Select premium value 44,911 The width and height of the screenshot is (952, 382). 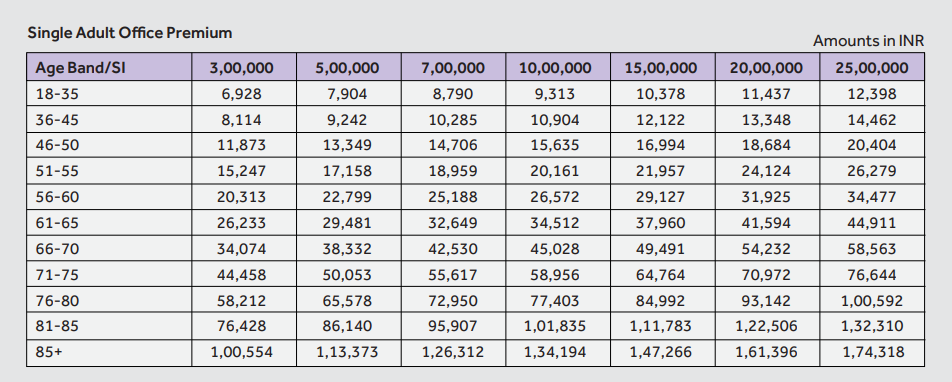tap(872, 223)
